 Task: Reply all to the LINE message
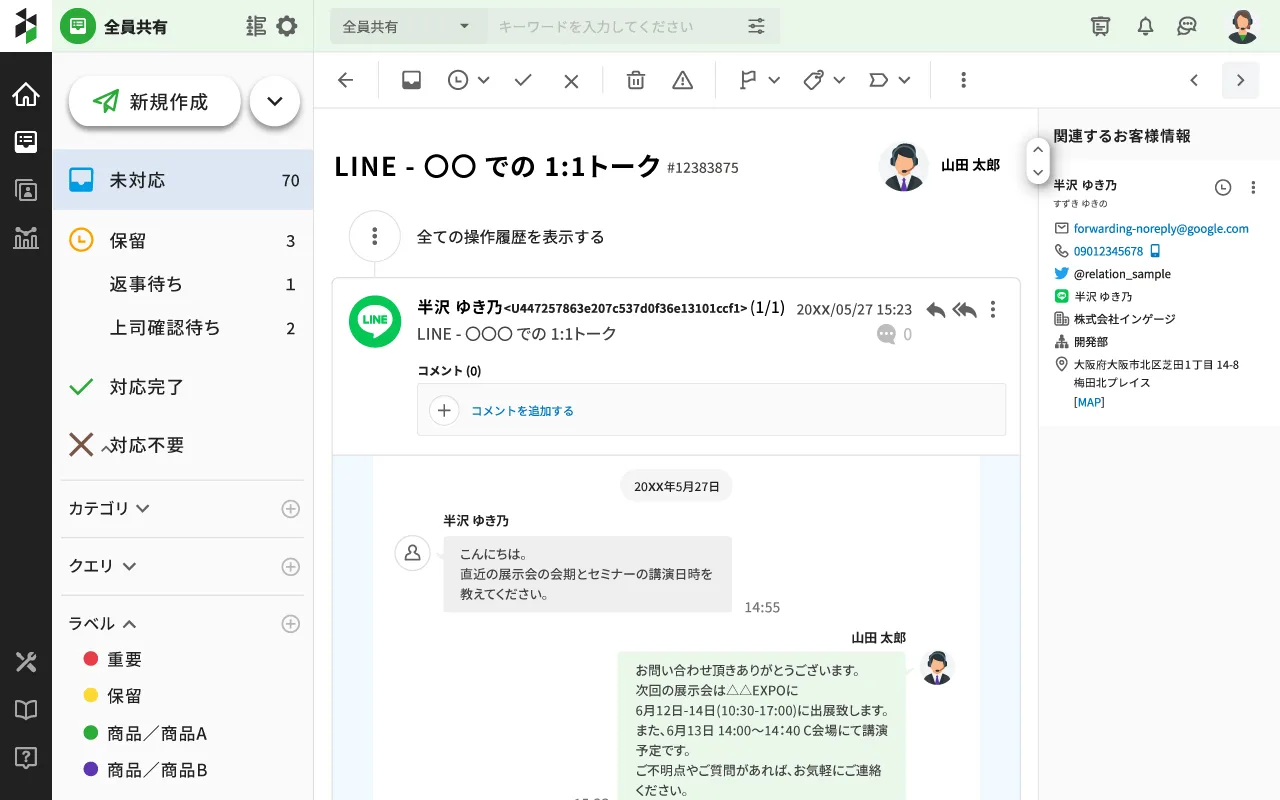965,310
